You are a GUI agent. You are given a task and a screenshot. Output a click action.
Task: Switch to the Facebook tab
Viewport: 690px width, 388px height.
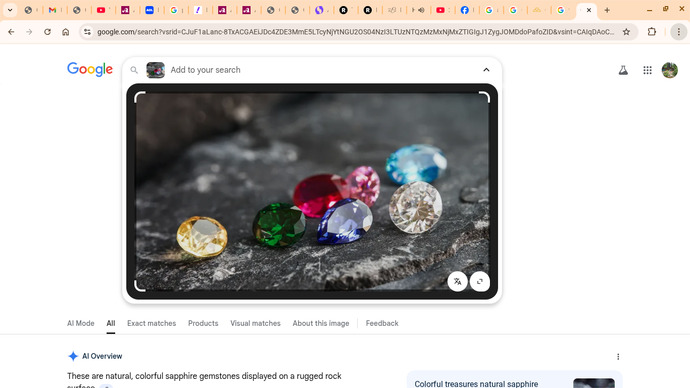[x=464, y=10]
